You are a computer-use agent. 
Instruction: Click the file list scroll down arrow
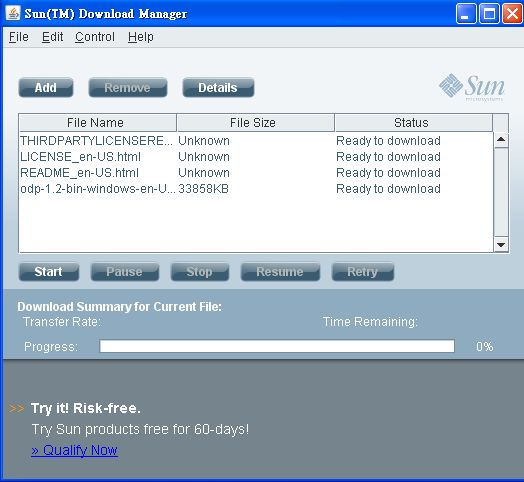point(501,245)
